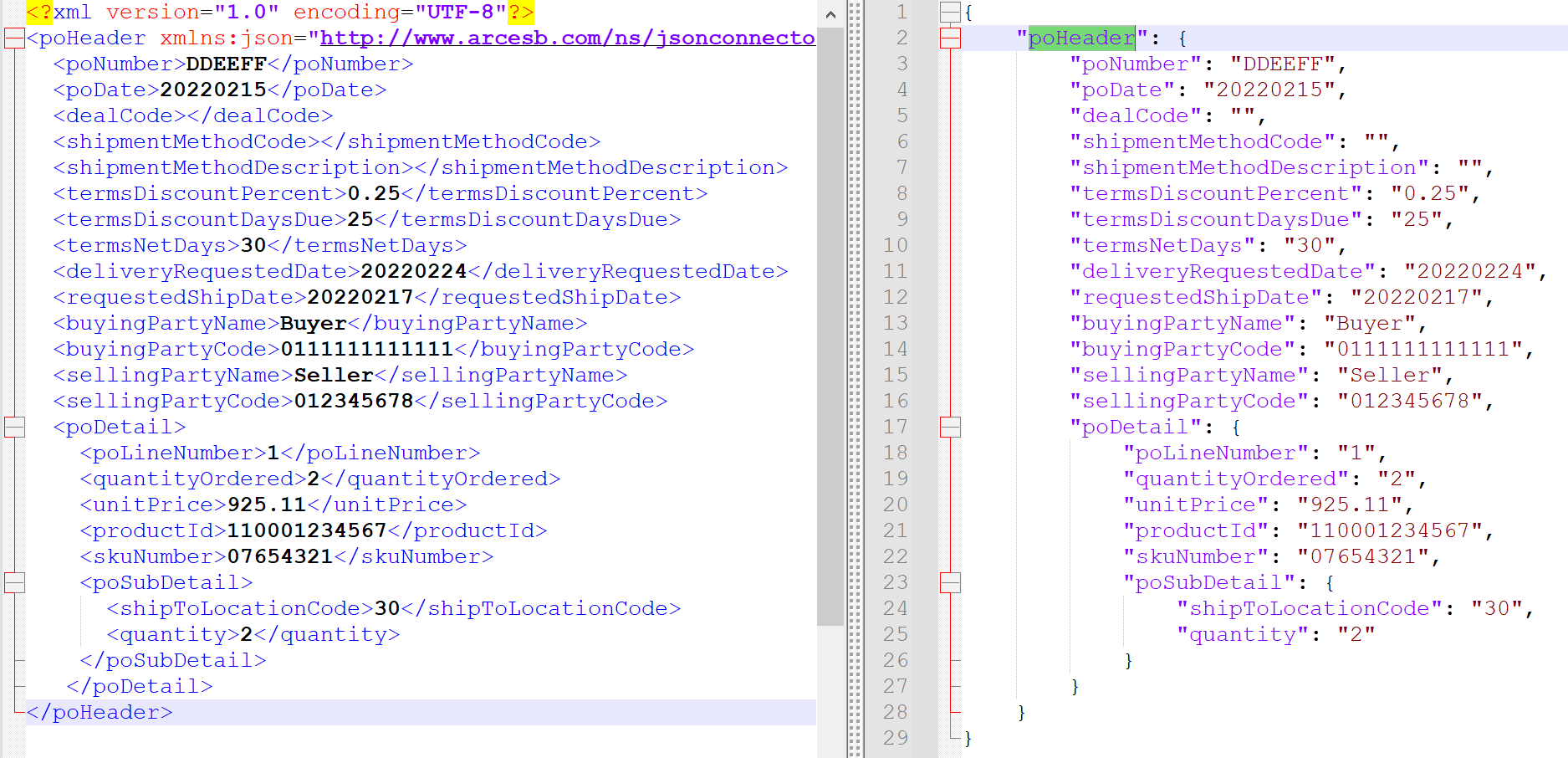The height and width of the screenshot is (758, 1568).
Task: Click the Buyer value in XML
Action: [314, 324]
